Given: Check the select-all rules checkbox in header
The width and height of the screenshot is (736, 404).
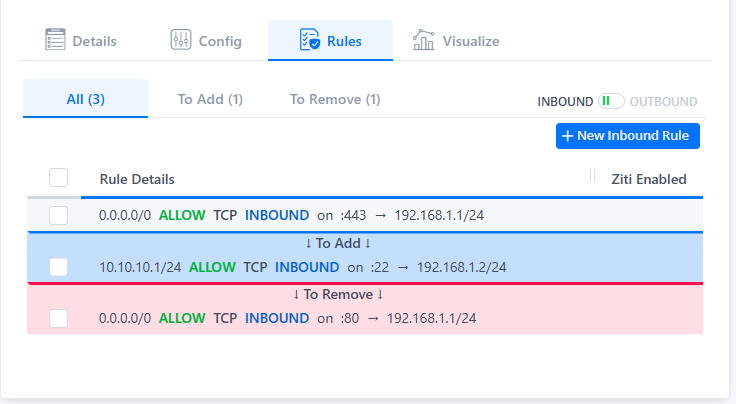Looking at the screenshot, I should (x=58, y=178).
